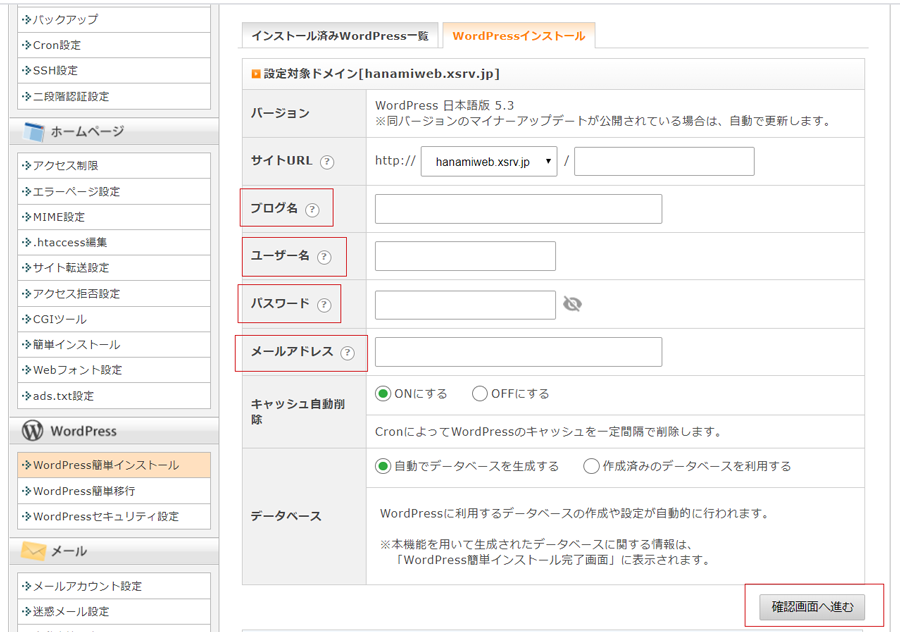Click the WordPress logo in sidebar header
900x632 pixels.
33,430
